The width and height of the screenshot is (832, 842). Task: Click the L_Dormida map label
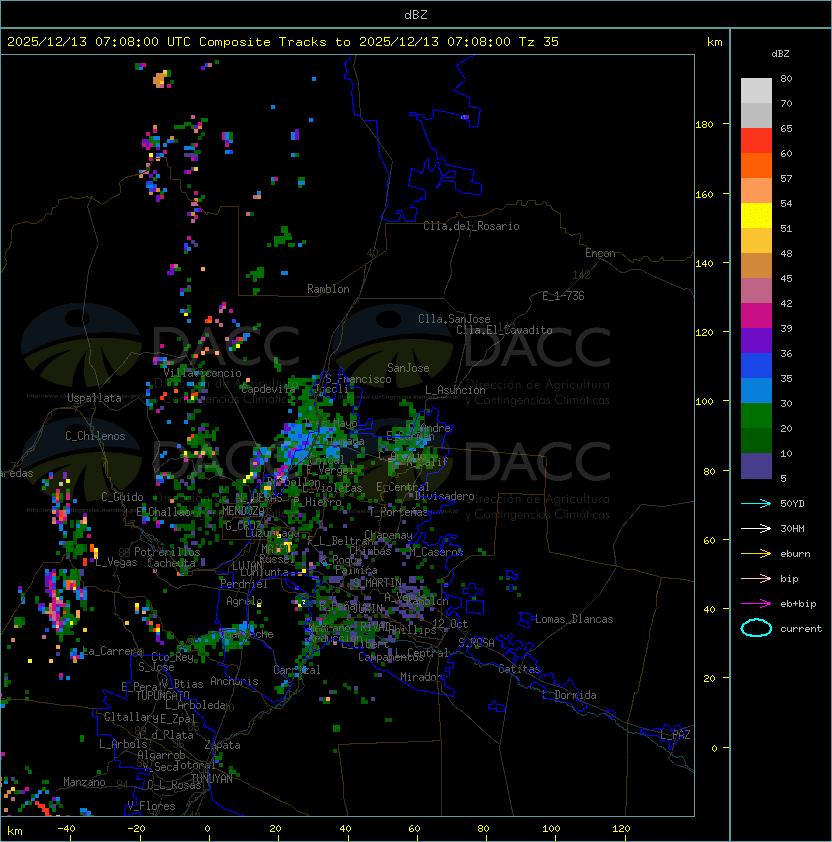click(x=569, y=695)
